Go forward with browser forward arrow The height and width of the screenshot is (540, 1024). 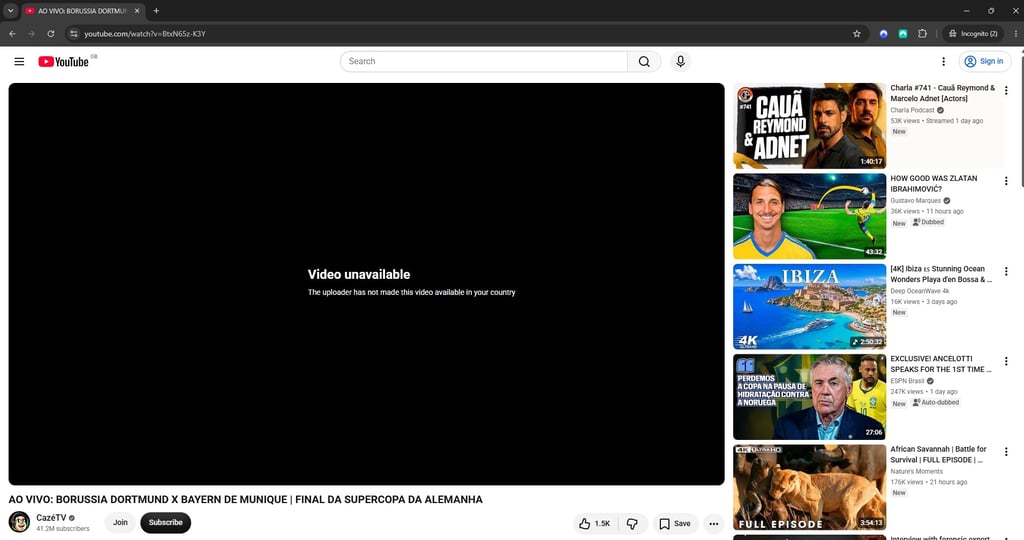(31, 33)
